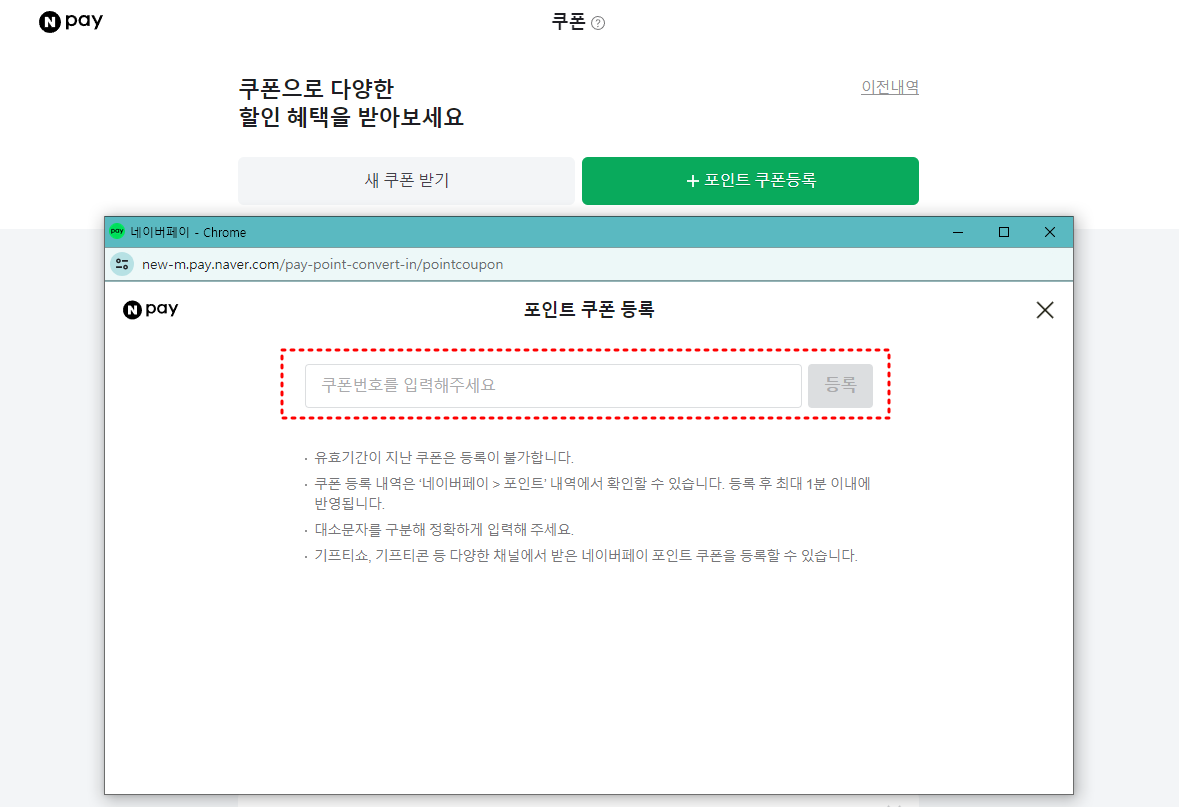This screenshot has height=807, width=1179.
Task: Close the 포인트 쿠폰 등록 panel with X
Action: point(1044,310)
